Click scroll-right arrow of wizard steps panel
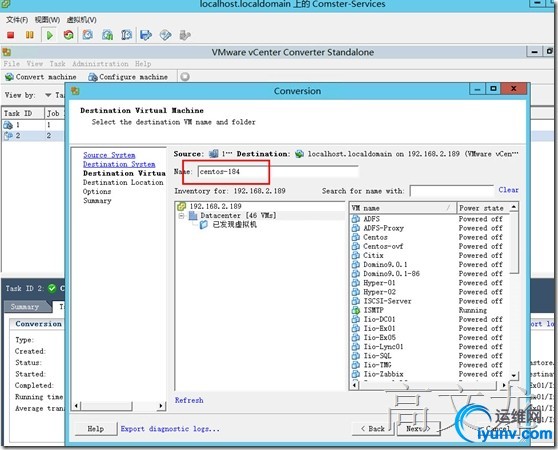 click(161, 406)
